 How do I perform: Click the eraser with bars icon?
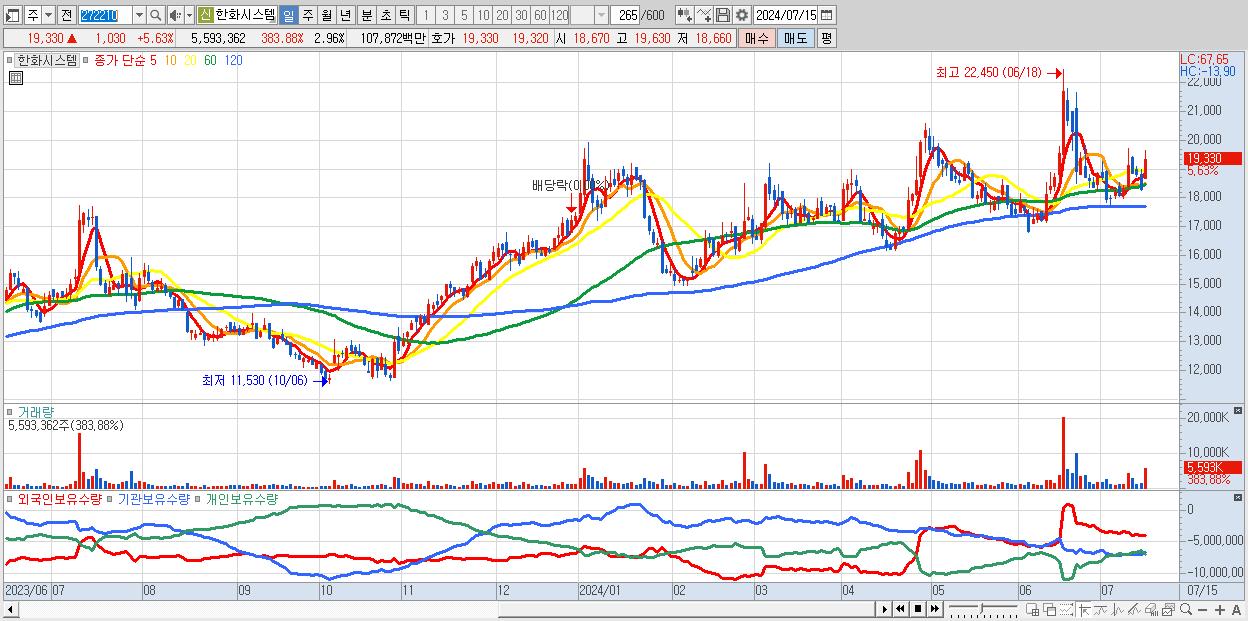[1152, 609]
